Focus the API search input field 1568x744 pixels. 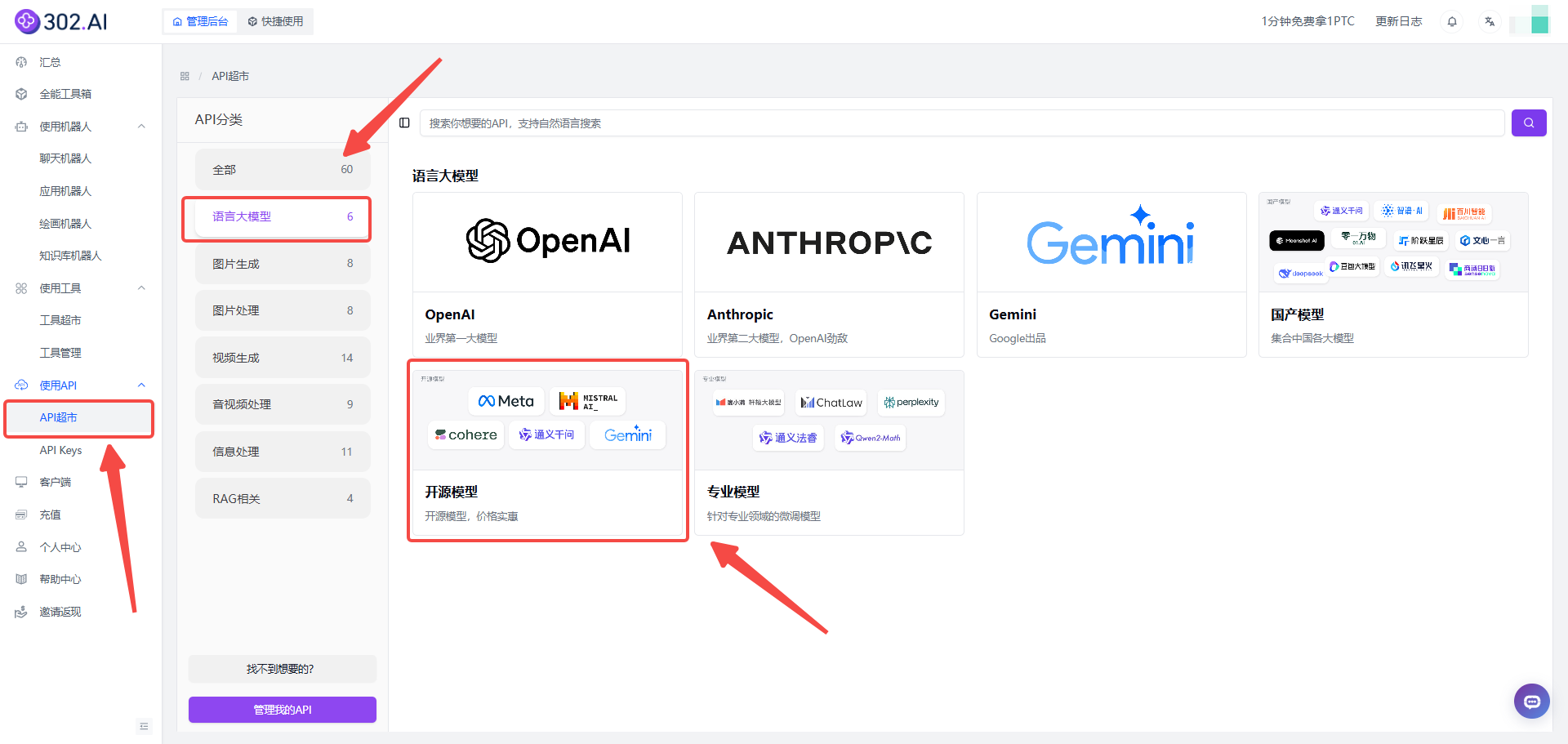(962, 123)
